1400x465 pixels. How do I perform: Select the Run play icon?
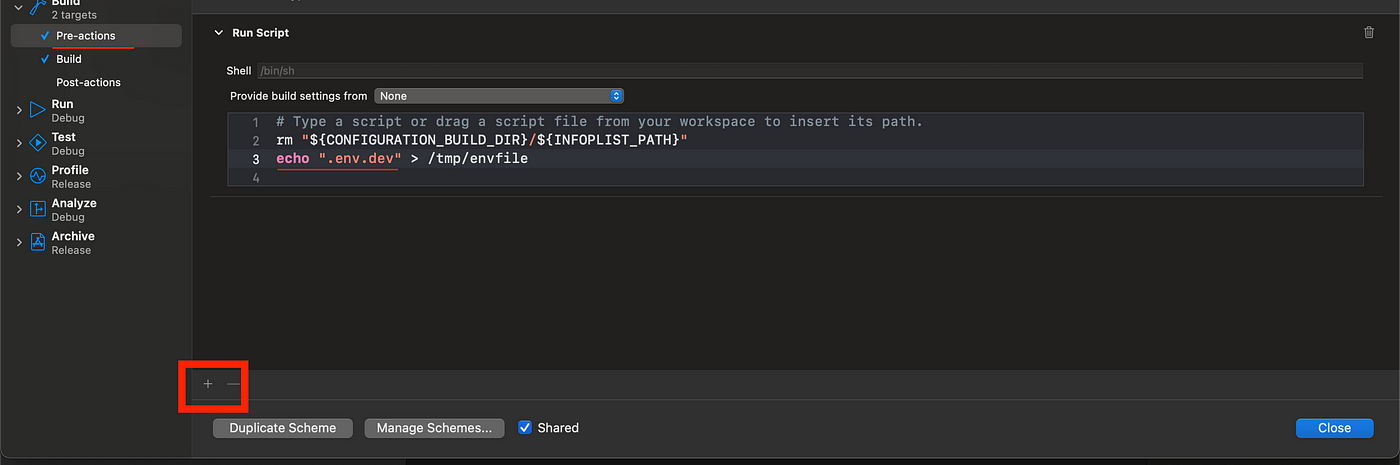coord(38,110)
